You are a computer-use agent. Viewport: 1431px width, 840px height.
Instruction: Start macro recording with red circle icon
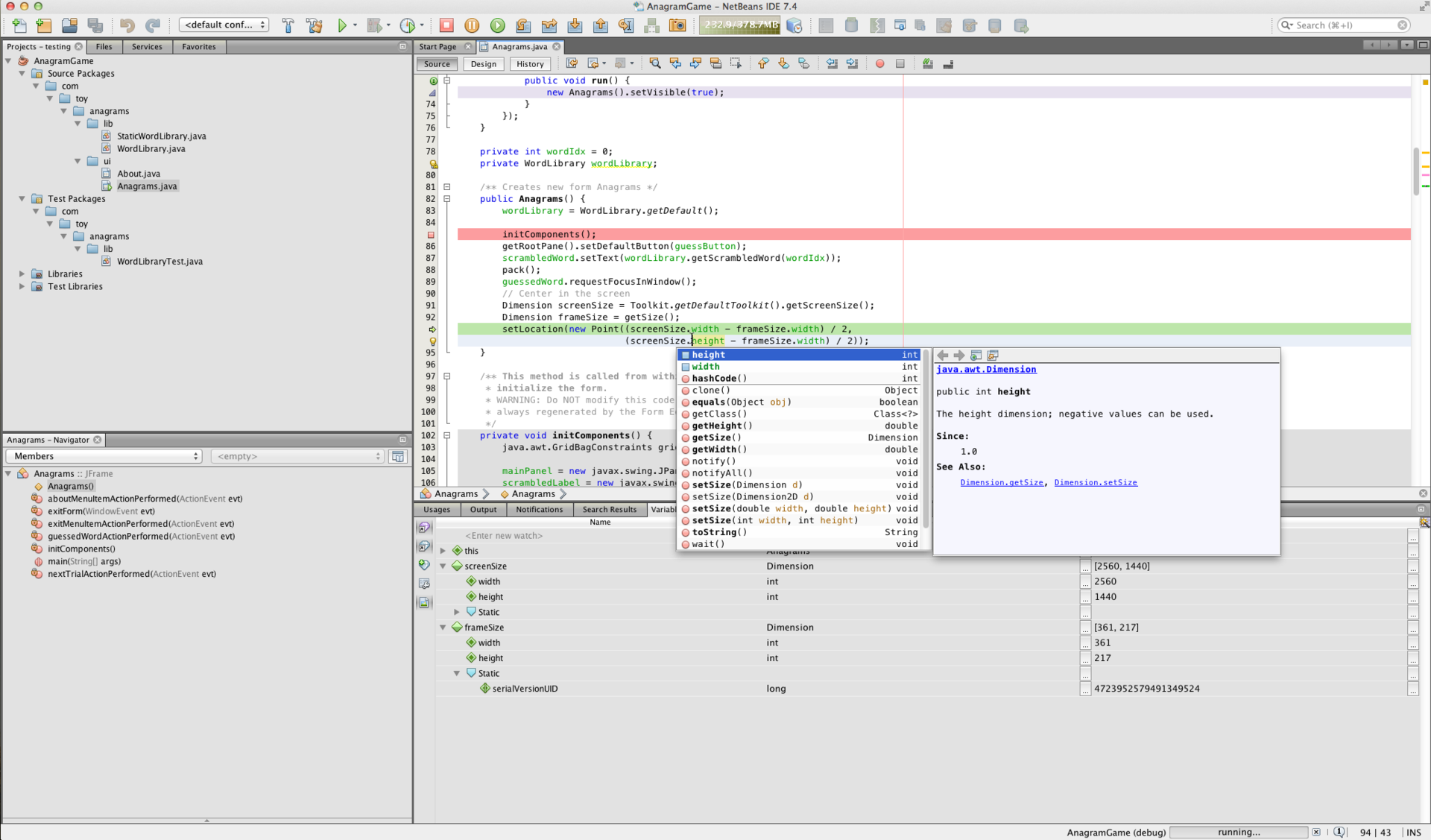(879, 64)
